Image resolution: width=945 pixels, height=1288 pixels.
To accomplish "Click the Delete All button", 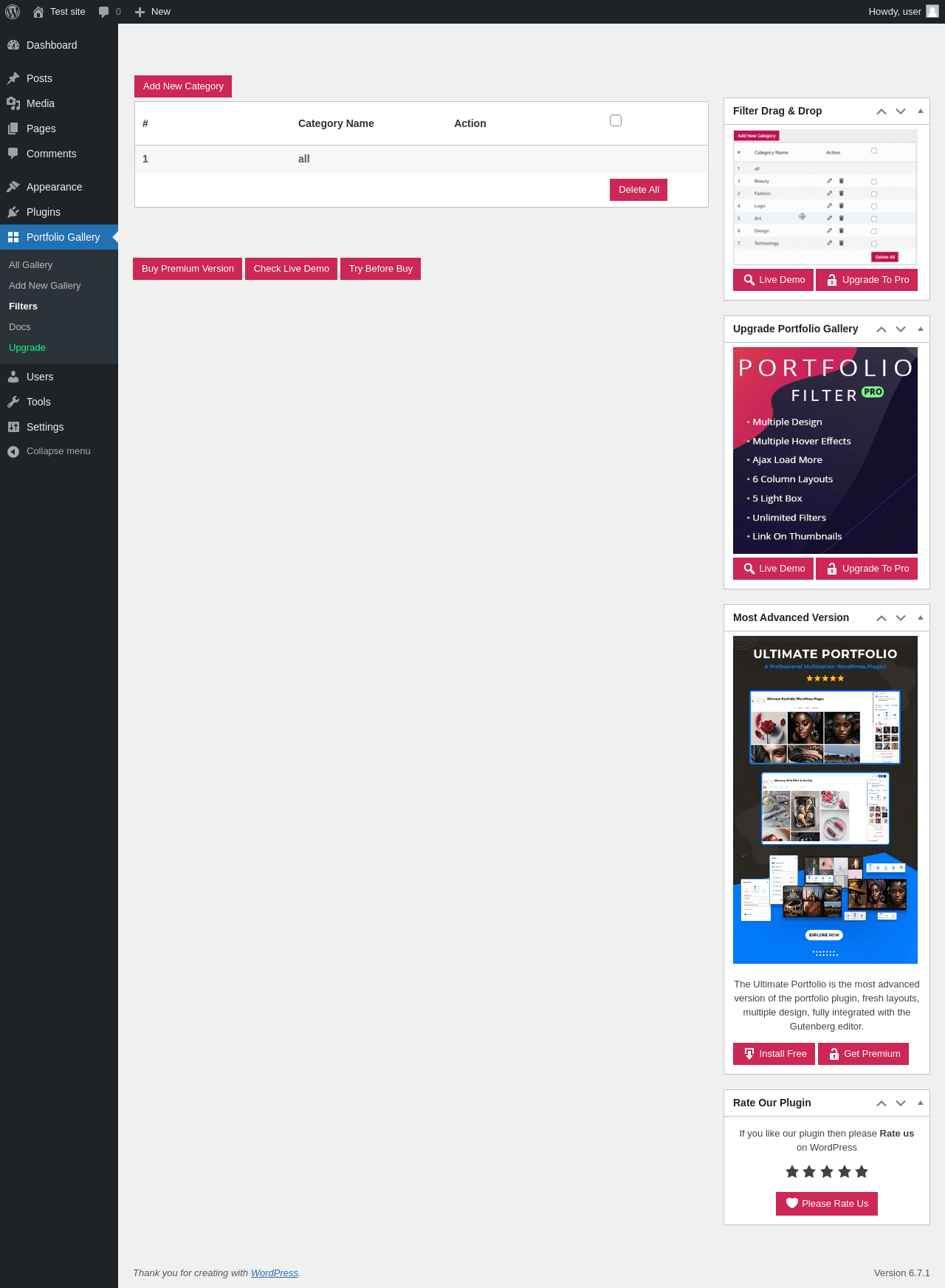I will 639,190.
